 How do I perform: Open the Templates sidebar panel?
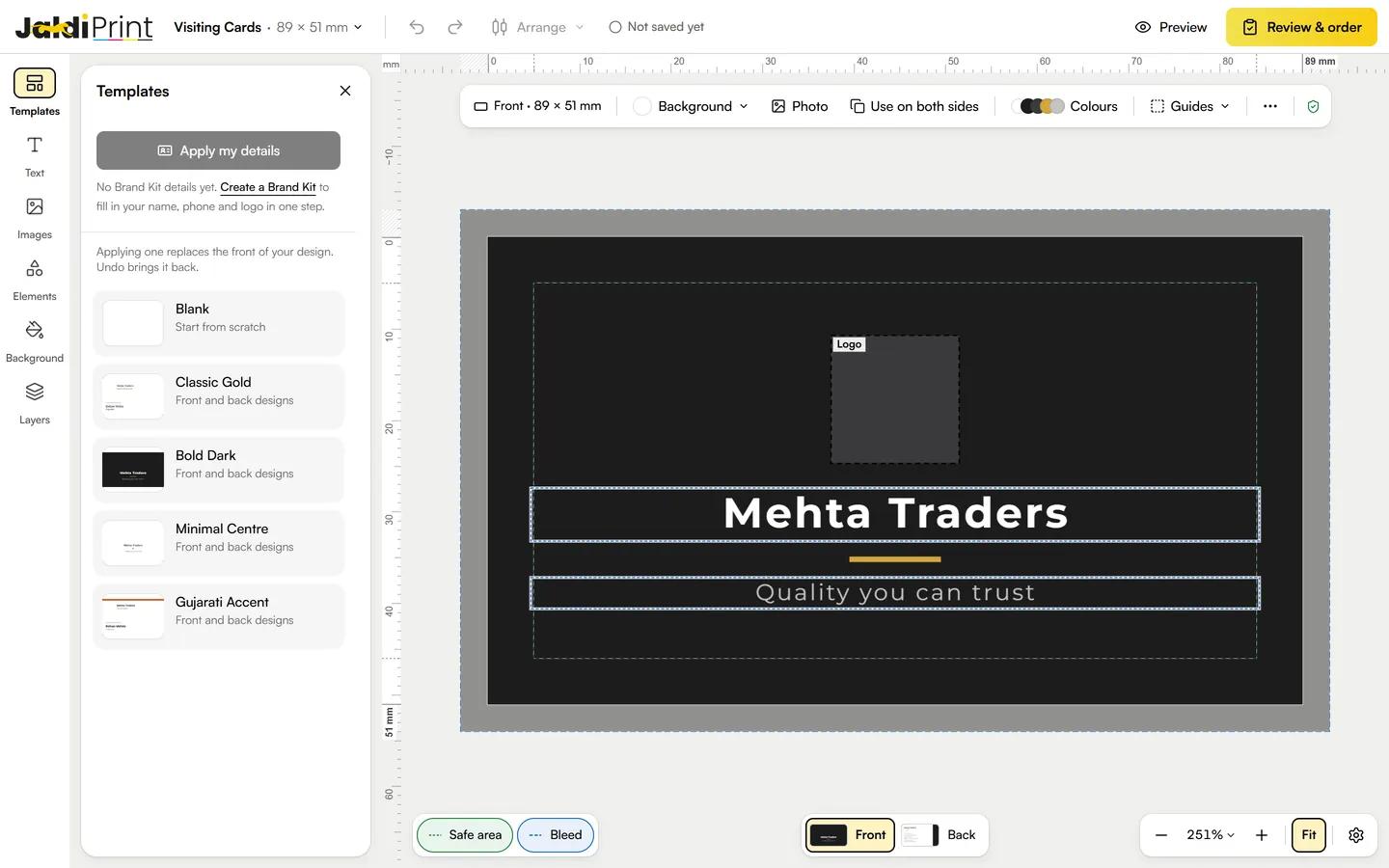(x=35, y=94)
